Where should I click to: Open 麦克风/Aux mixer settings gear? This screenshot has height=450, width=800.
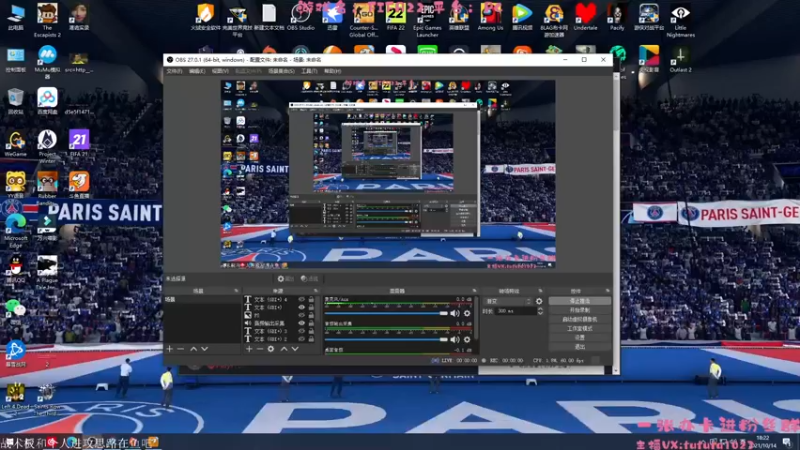[467, 313]
